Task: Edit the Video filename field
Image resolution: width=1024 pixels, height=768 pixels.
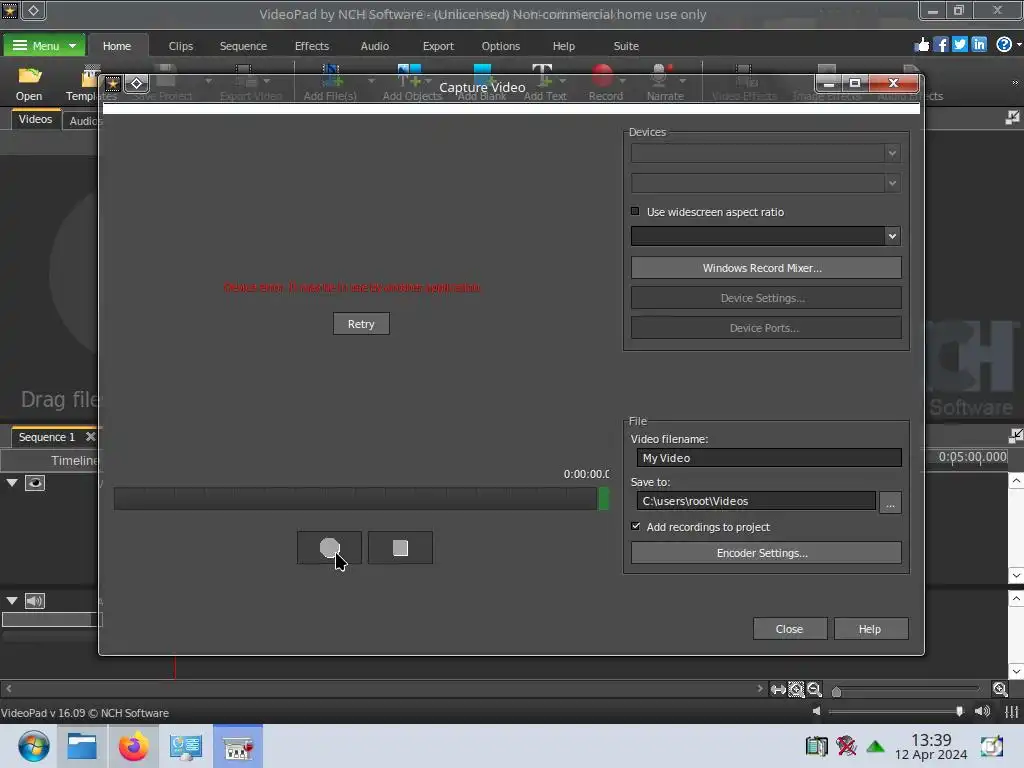Action: pos(769,458)
